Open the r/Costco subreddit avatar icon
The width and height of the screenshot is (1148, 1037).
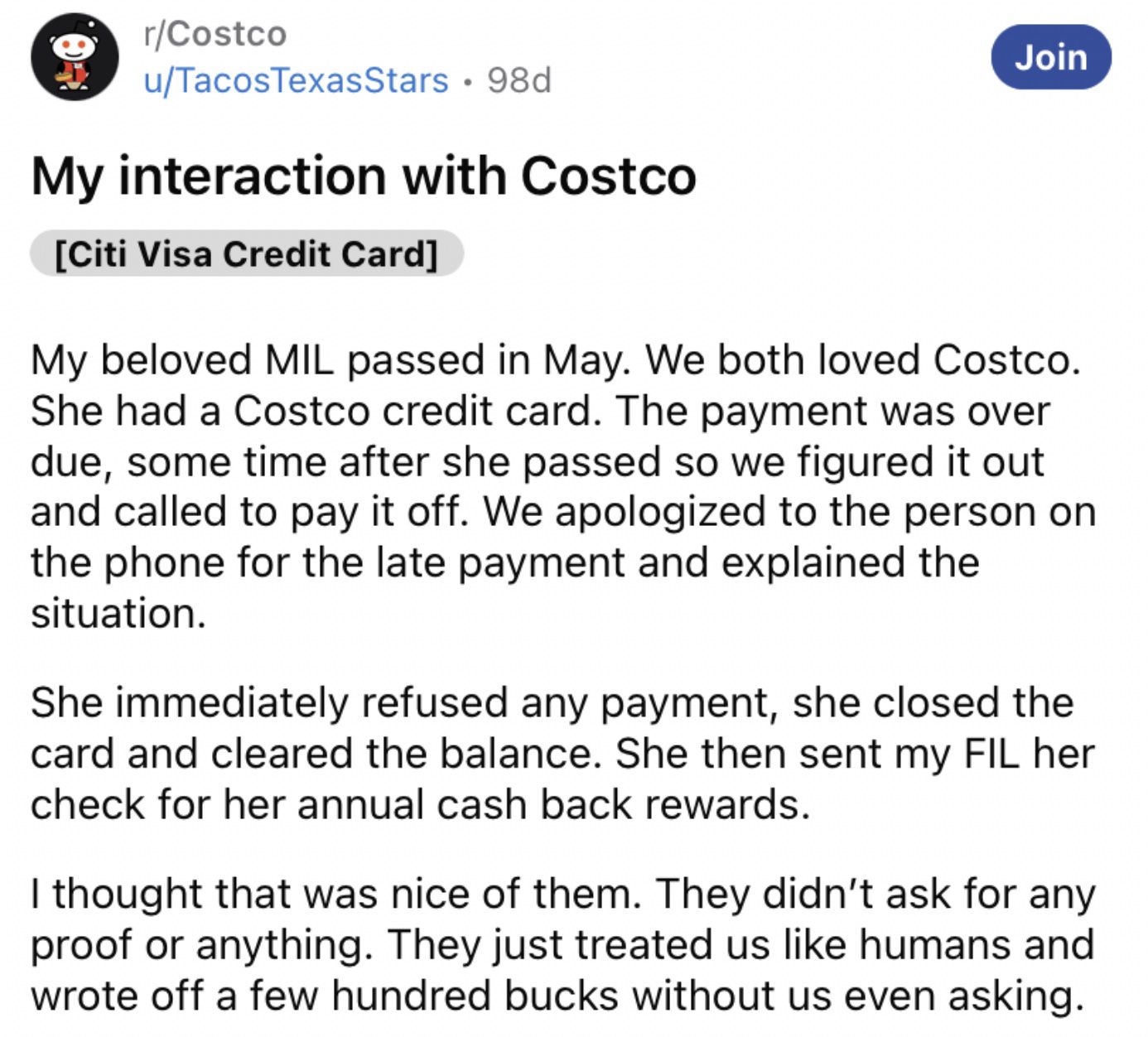click(75, 57)
